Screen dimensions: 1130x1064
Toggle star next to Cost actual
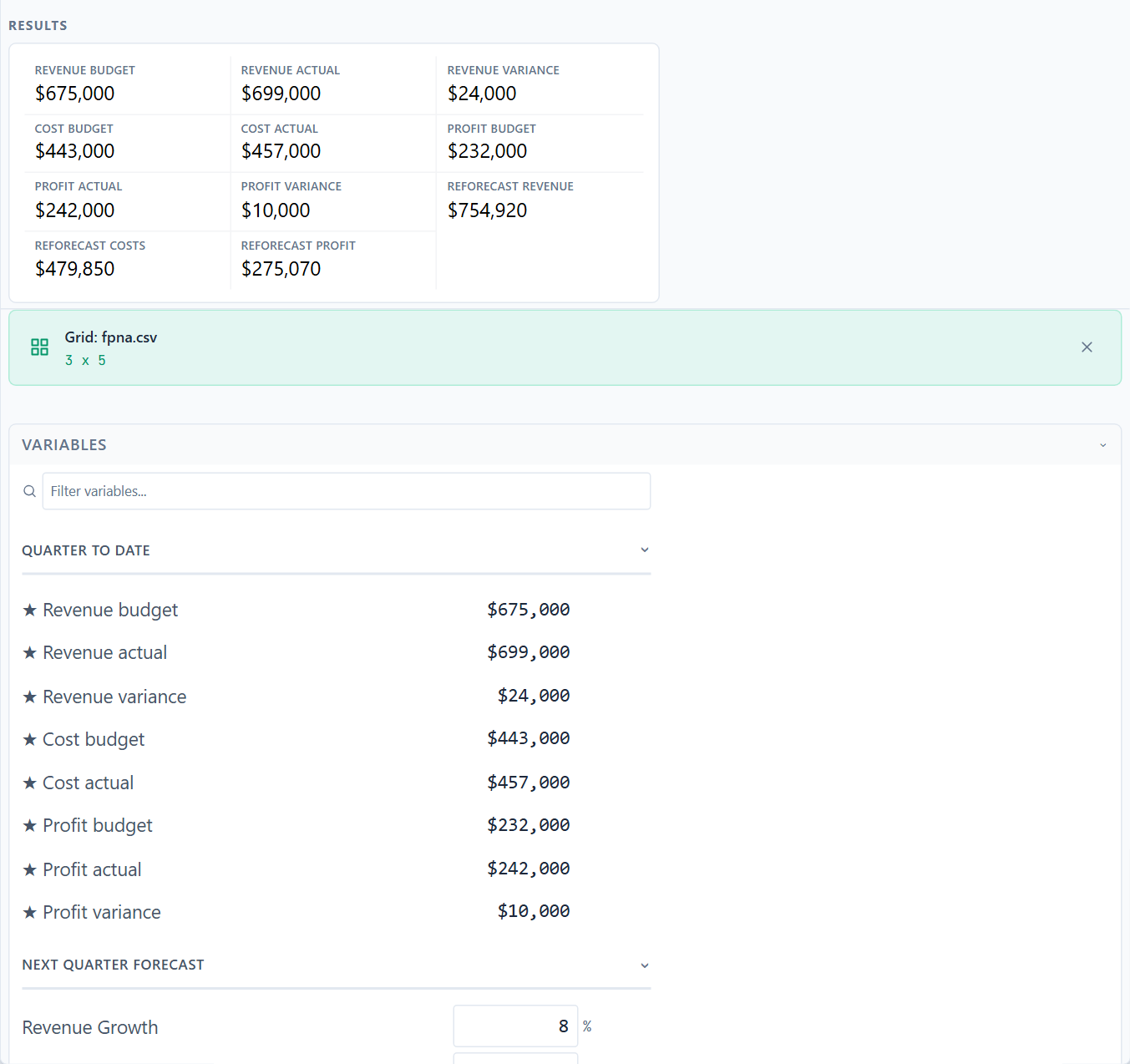[x=30, y=783]
